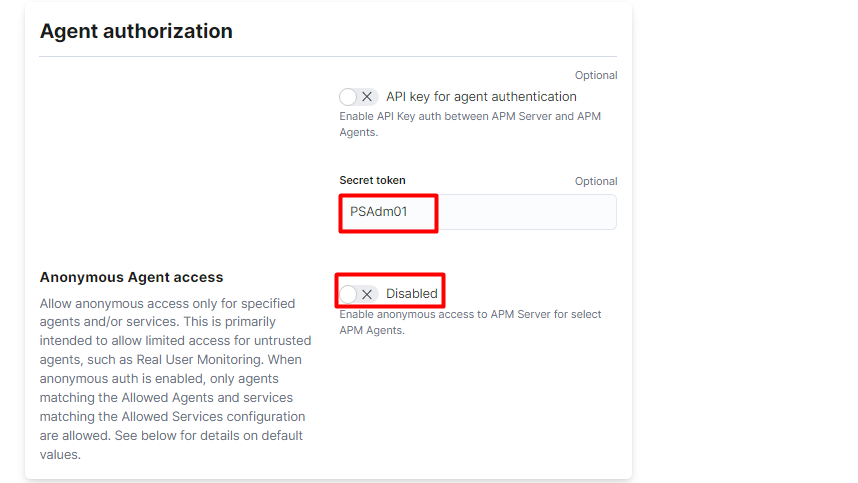Click the 'Enable anonymous access to APM Server' help text
Viewport: 858px width, 483px height.
click(470, 322)
